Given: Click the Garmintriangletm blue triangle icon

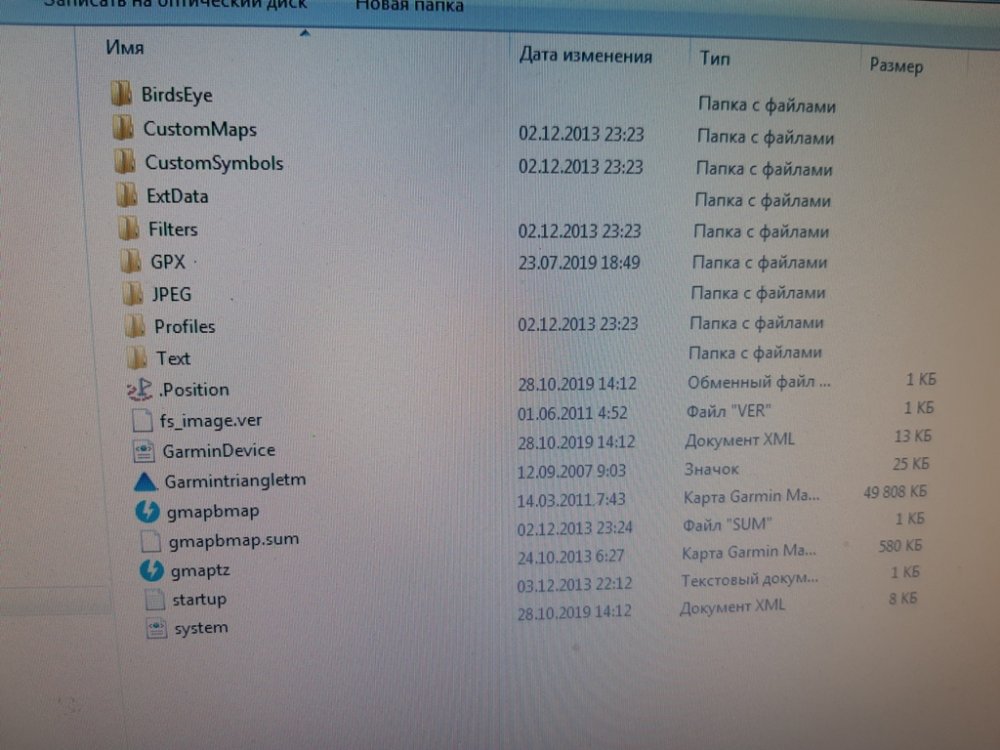Looking at the screenshot, I should coord(146,481).
